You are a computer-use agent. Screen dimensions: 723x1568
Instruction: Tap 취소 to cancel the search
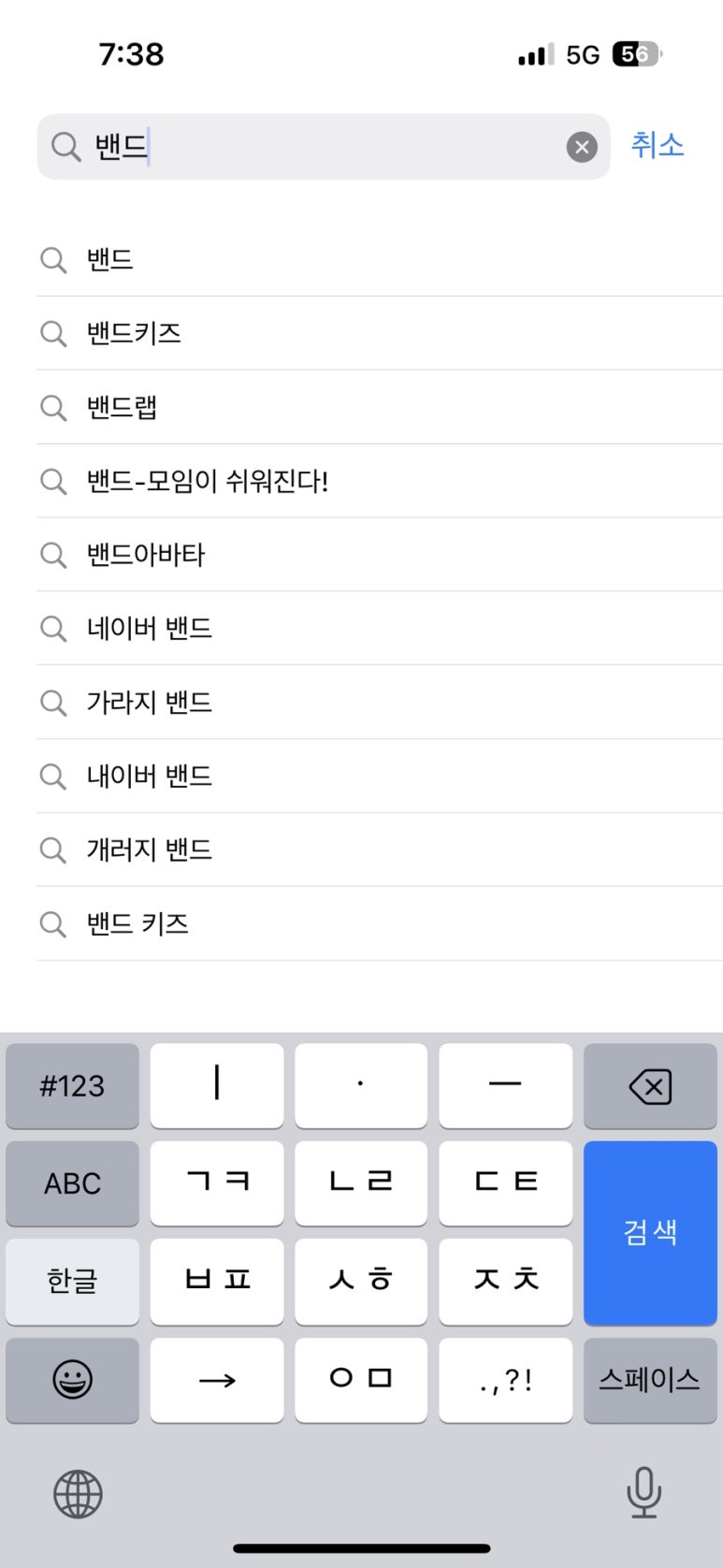658,146
